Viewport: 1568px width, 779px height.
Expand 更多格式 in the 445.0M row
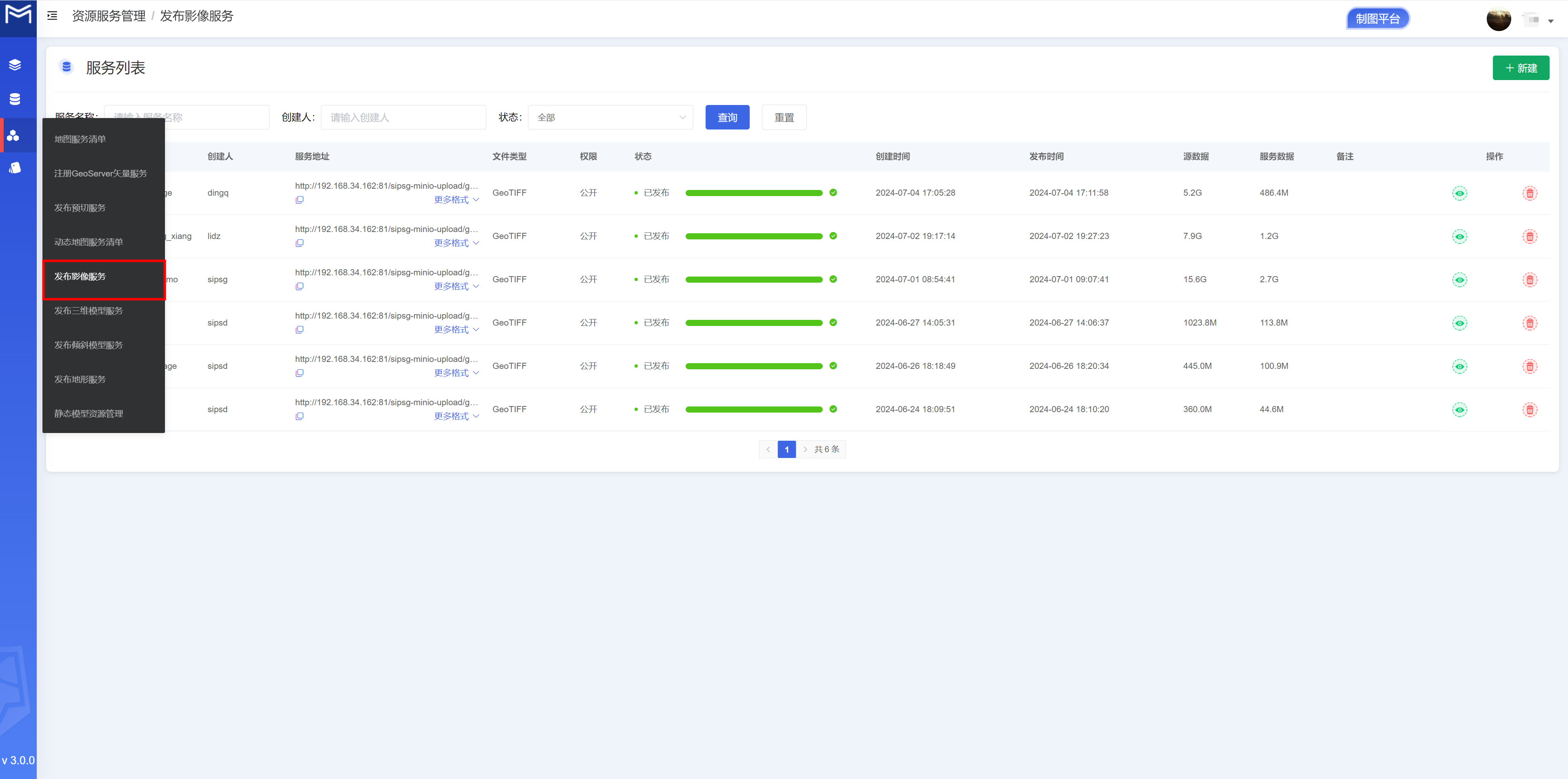[457, 373]
